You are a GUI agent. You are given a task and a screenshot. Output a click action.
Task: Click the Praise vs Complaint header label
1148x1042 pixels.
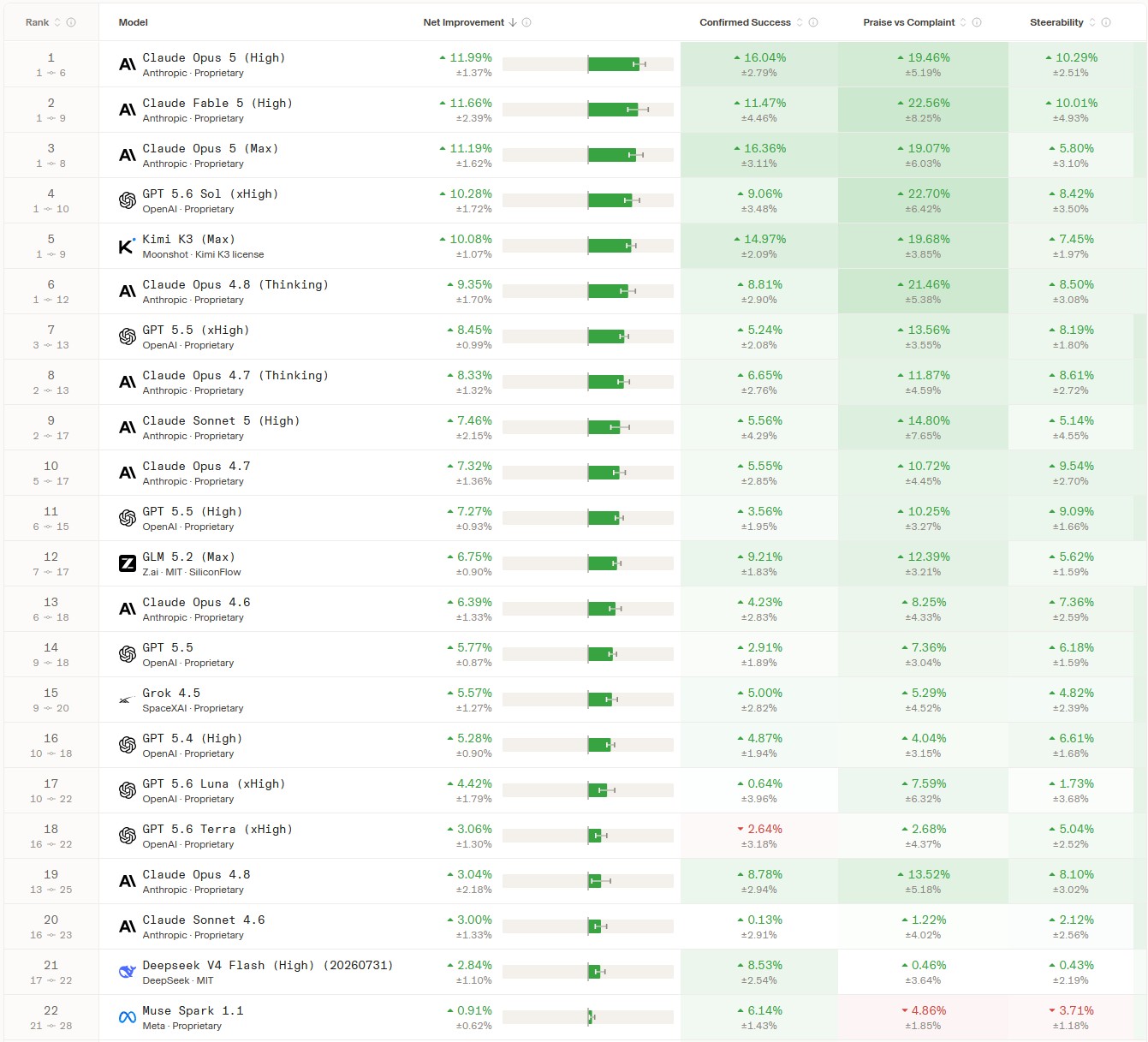[x=909, y=22]
